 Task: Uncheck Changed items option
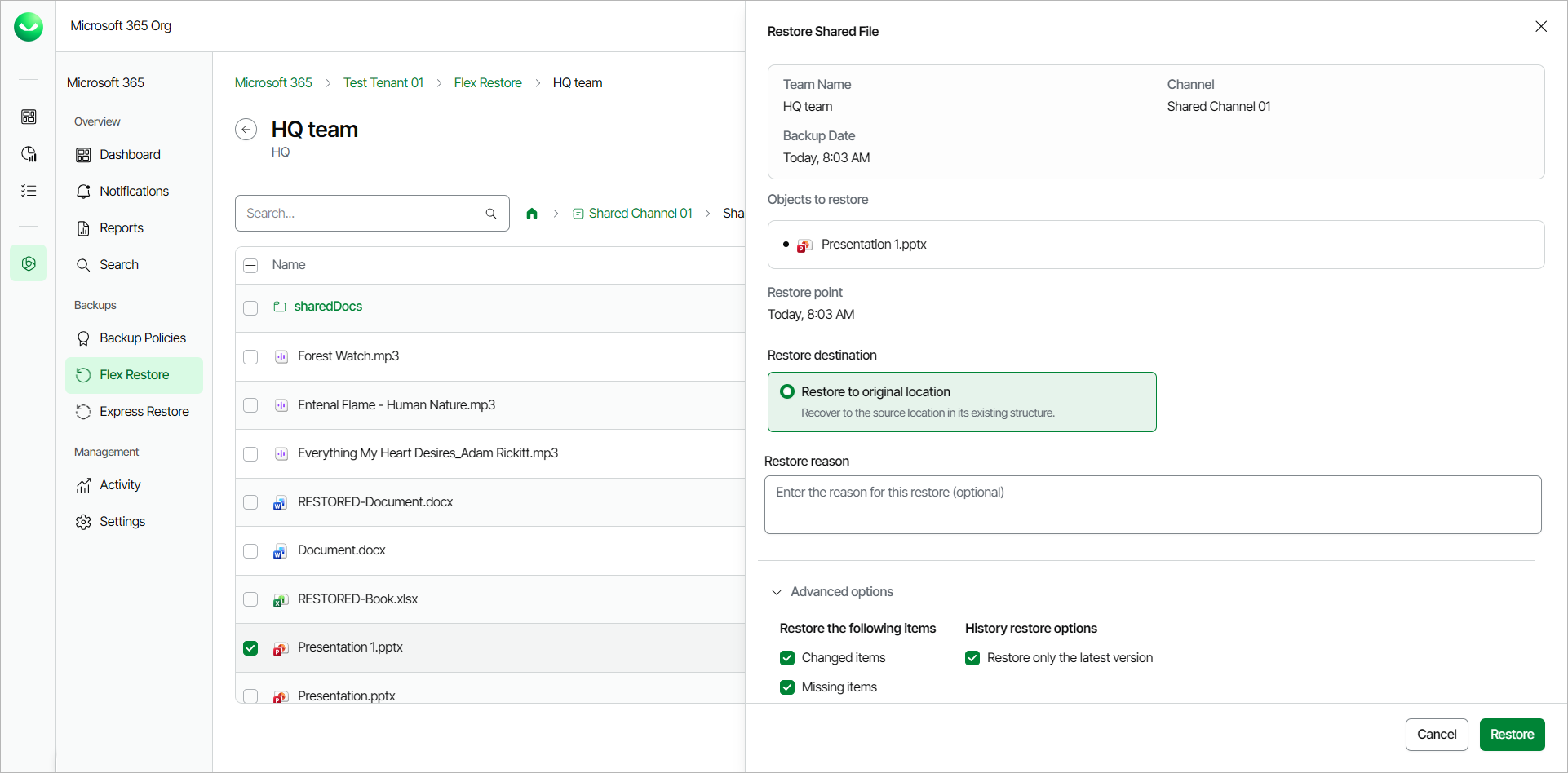[x=787, y=658]
